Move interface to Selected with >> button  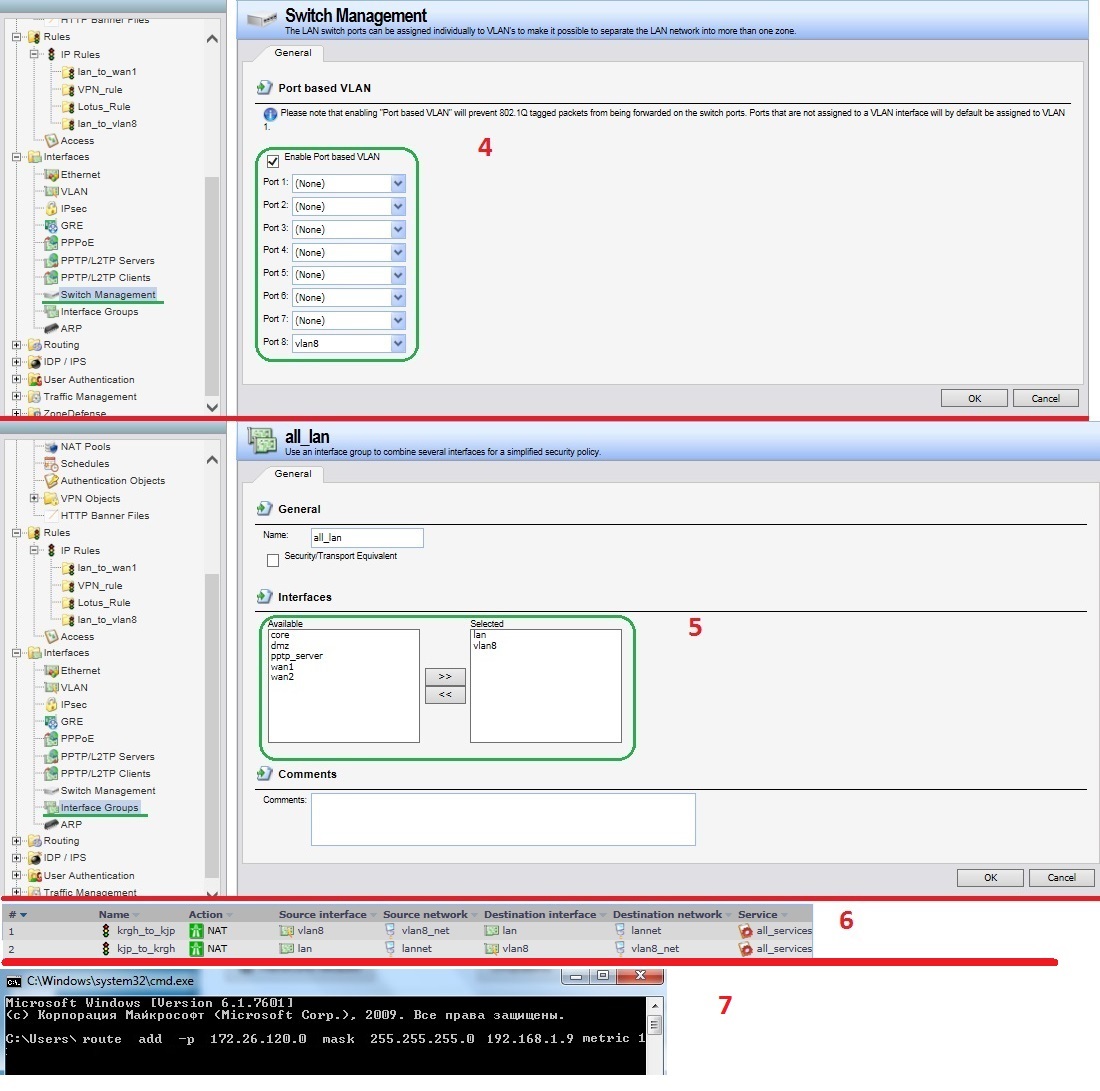[445, 676]
